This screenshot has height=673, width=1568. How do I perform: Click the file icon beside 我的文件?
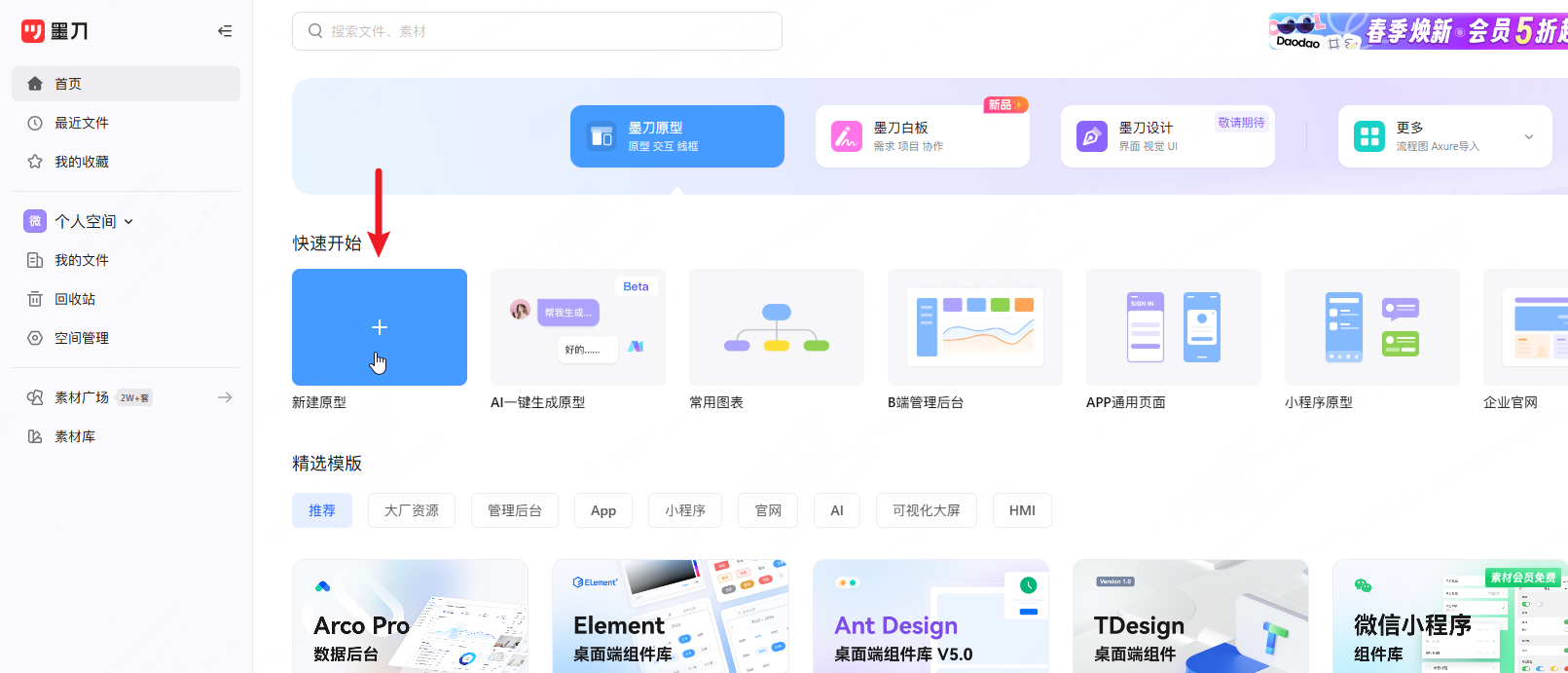pos(35,260)
